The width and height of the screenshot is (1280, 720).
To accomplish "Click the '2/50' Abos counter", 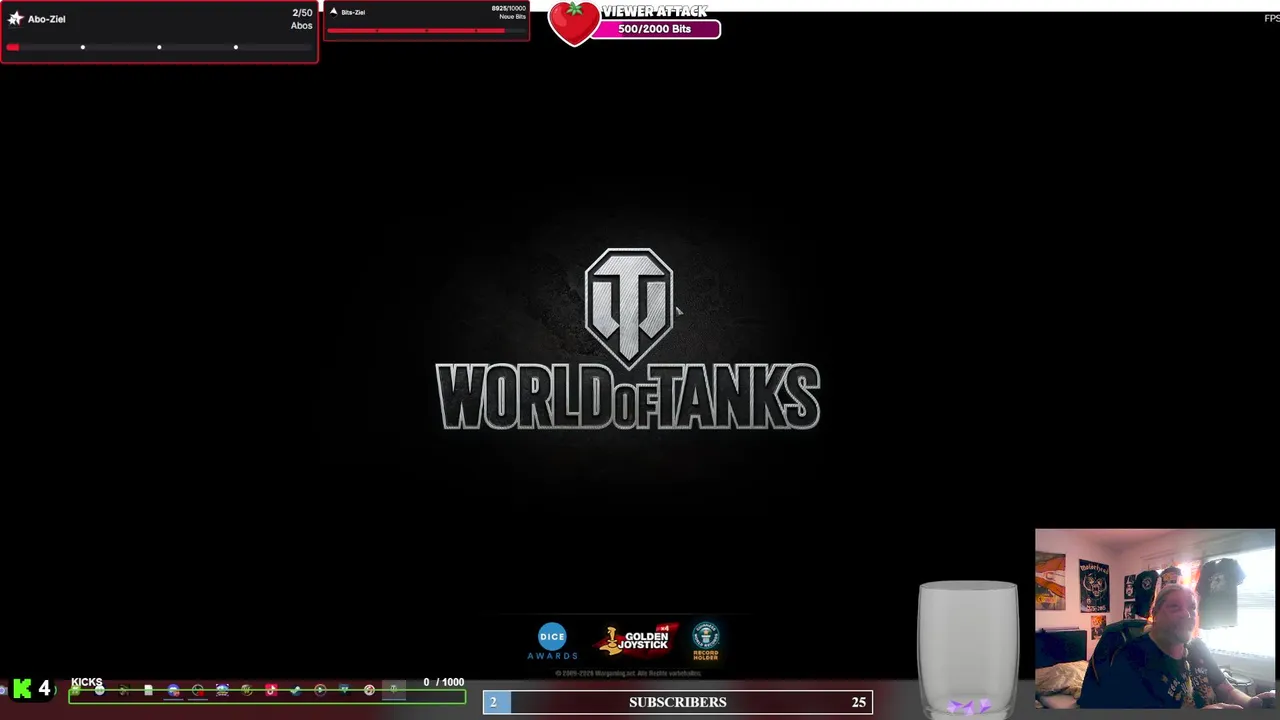I will [x=302, y=13].
